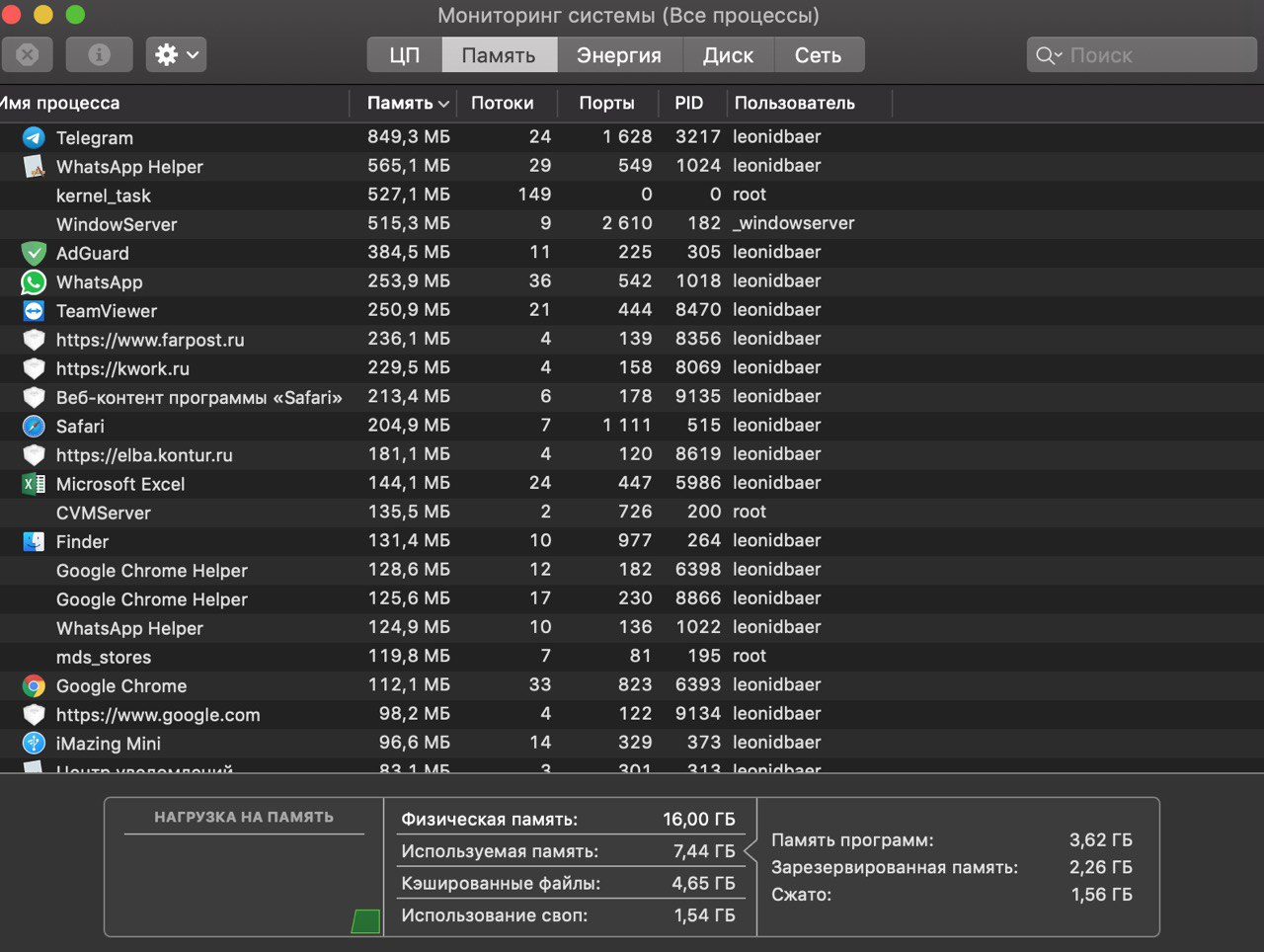Click the Поиск search field
Screen dimensions: 1264x952
pyautogui.click(x=1143, y=55)
